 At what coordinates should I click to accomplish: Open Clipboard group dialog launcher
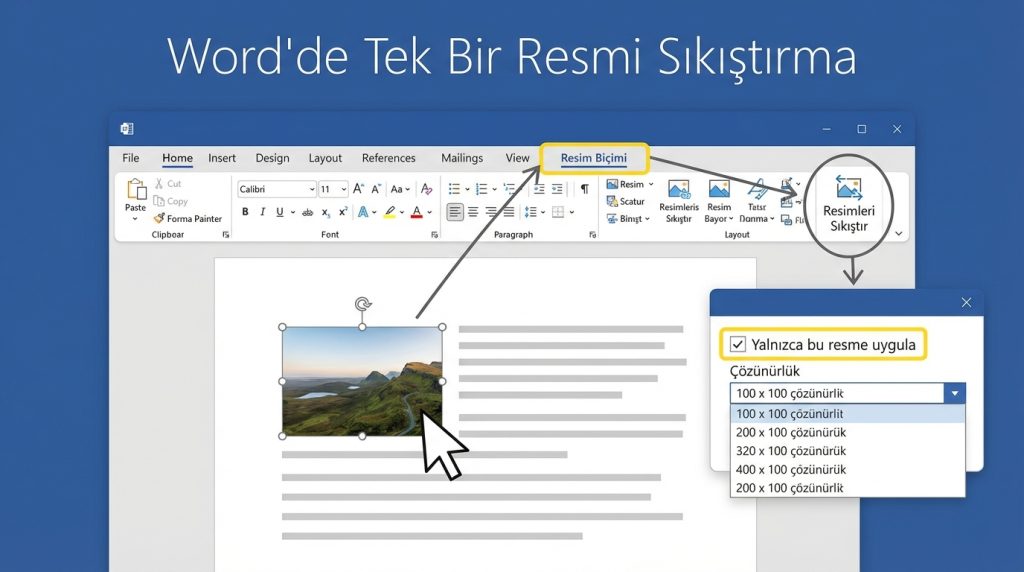[x=226, y=234]
